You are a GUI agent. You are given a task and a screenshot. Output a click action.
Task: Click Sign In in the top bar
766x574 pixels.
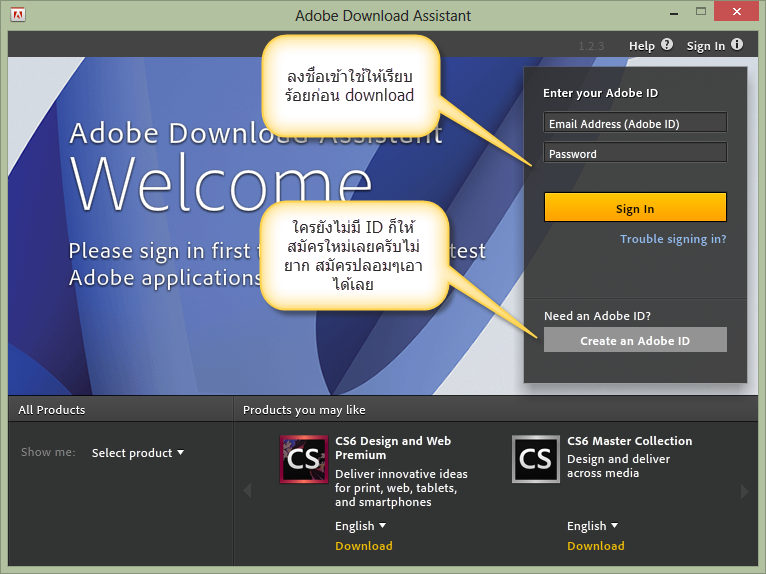705,46
